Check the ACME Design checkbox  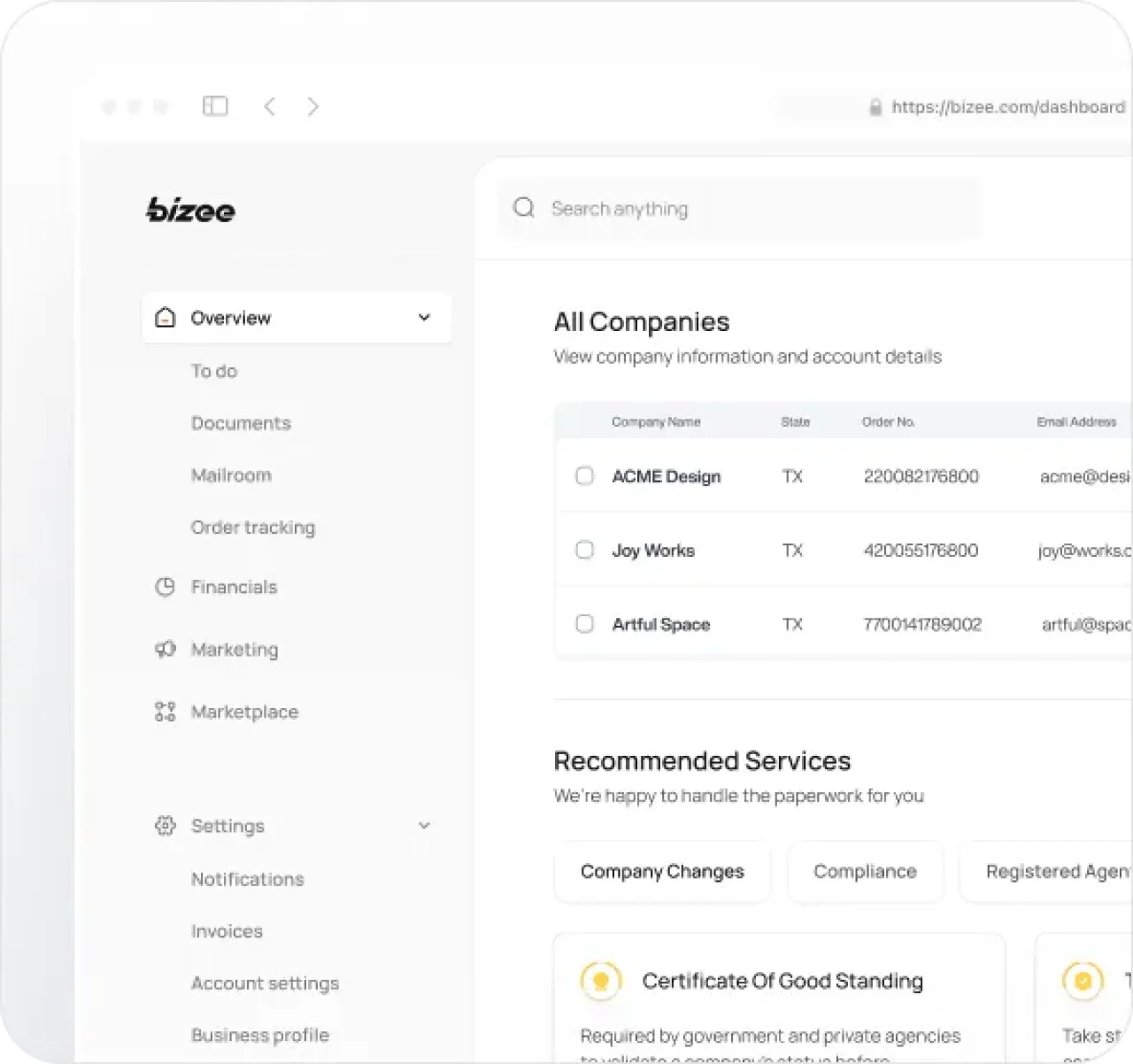[584, 476]
